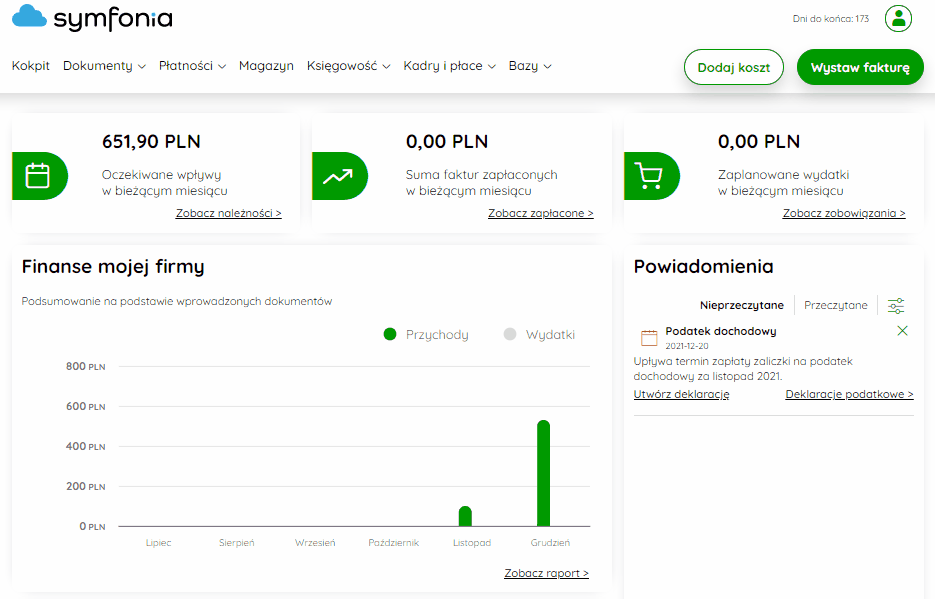This screenshot has width=935, height=599.
Task: Click the Finanse mojej firmy heading
Action: click(113, 266)
